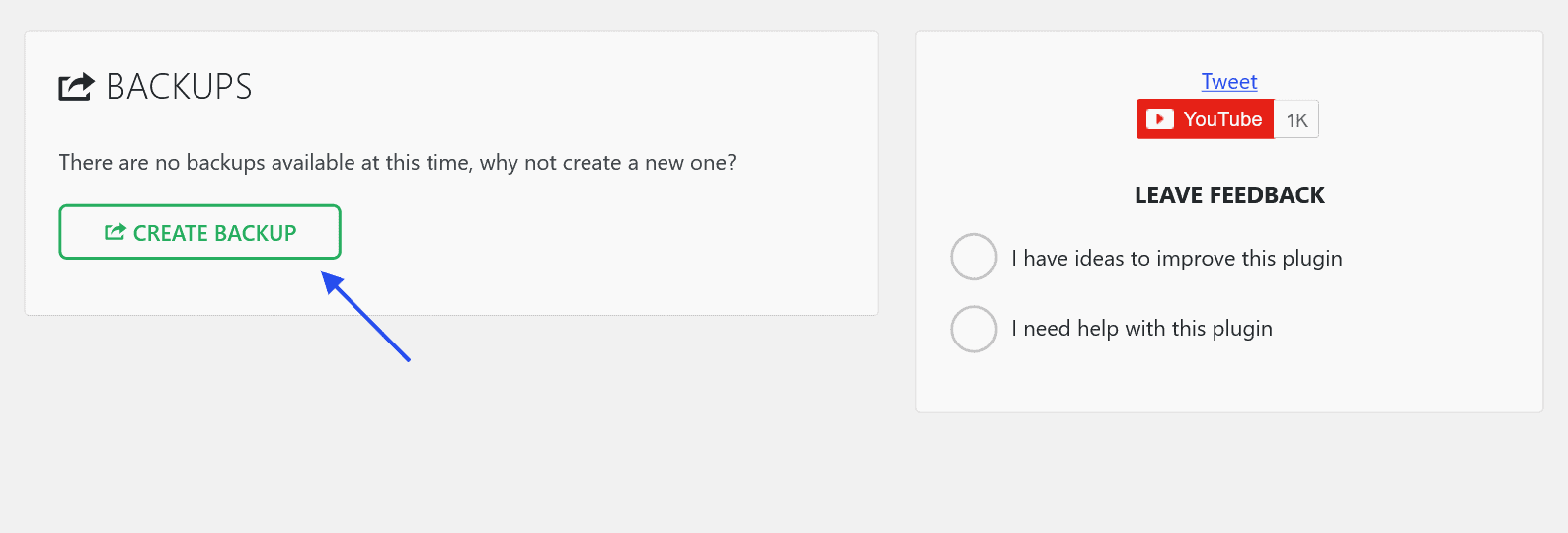This screenshot has height=533, width=1568.
Task: Click the red YouTube subscribe button text
Action: (1222, 119)
